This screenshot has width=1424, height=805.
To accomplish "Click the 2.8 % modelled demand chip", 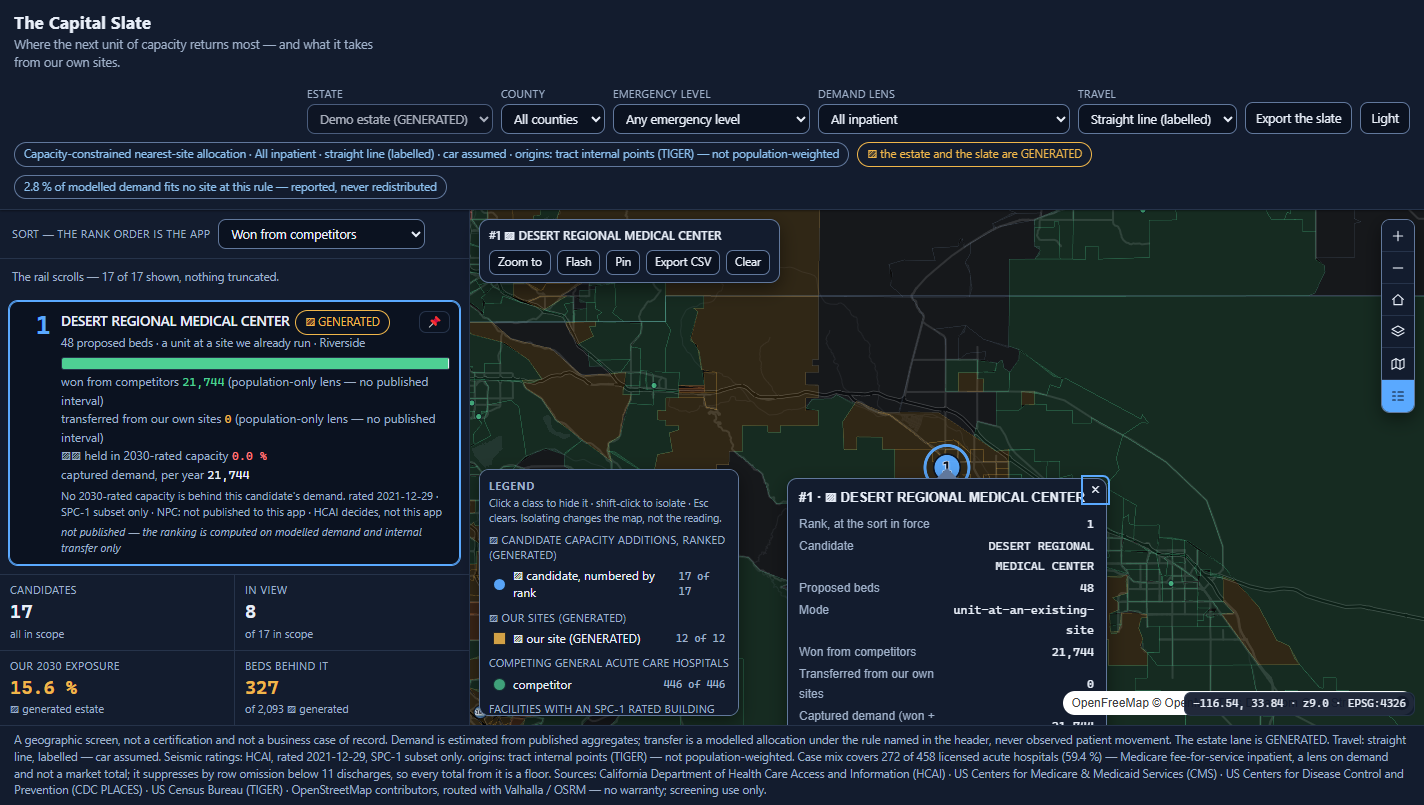I will pyautogui.click(x=230, y=187).
